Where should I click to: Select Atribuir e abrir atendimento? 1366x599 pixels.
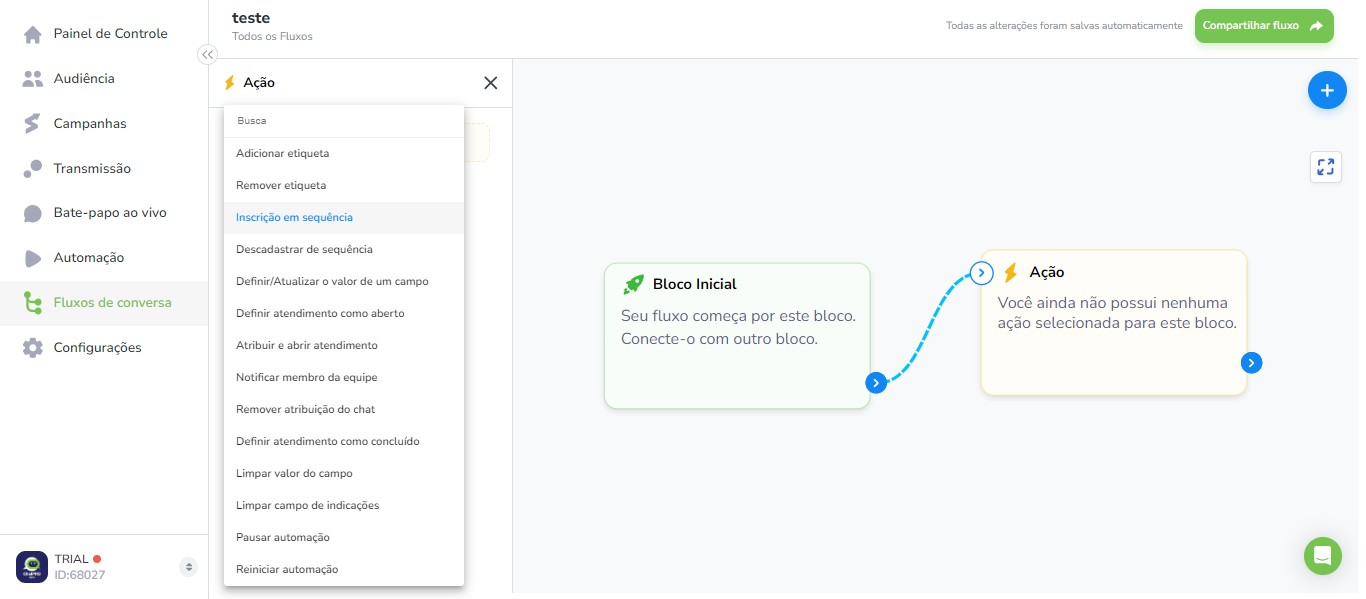click(344, 346)
